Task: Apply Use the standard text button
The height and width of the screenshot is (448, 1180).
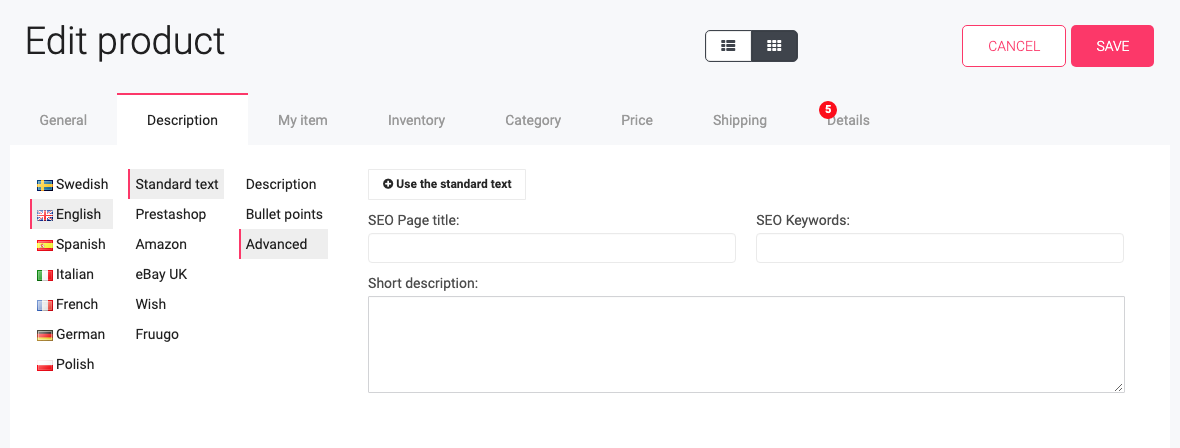Action: coord(447,184)
